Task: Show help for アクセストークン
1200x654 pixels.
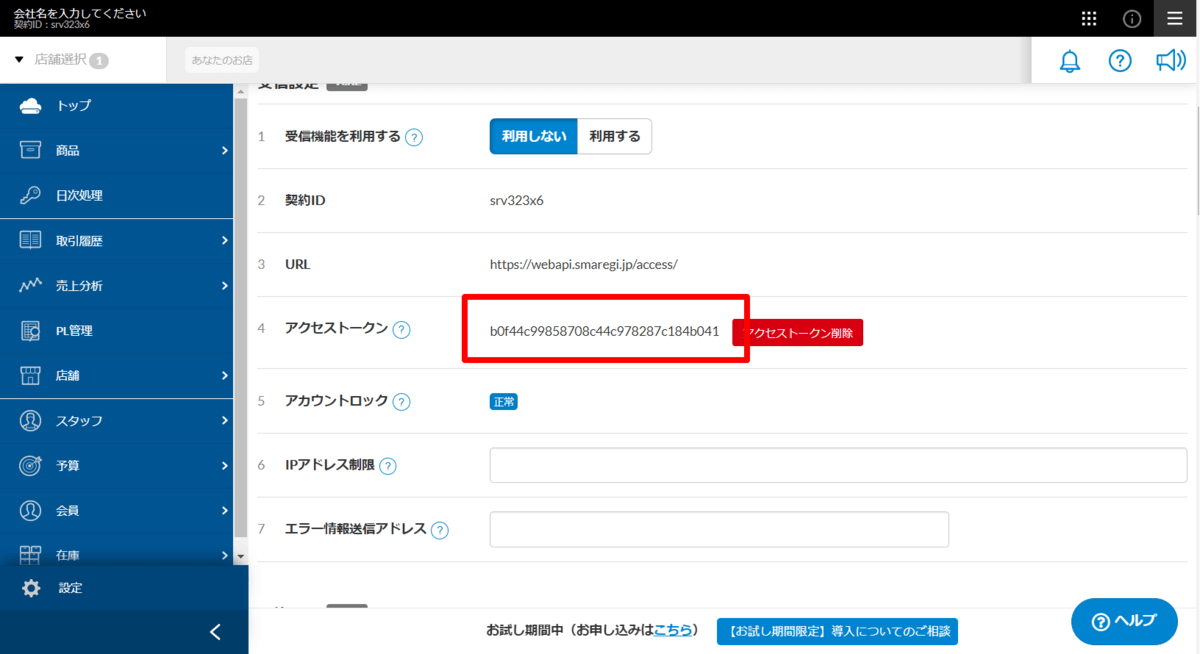Action: tap(401, 329)
